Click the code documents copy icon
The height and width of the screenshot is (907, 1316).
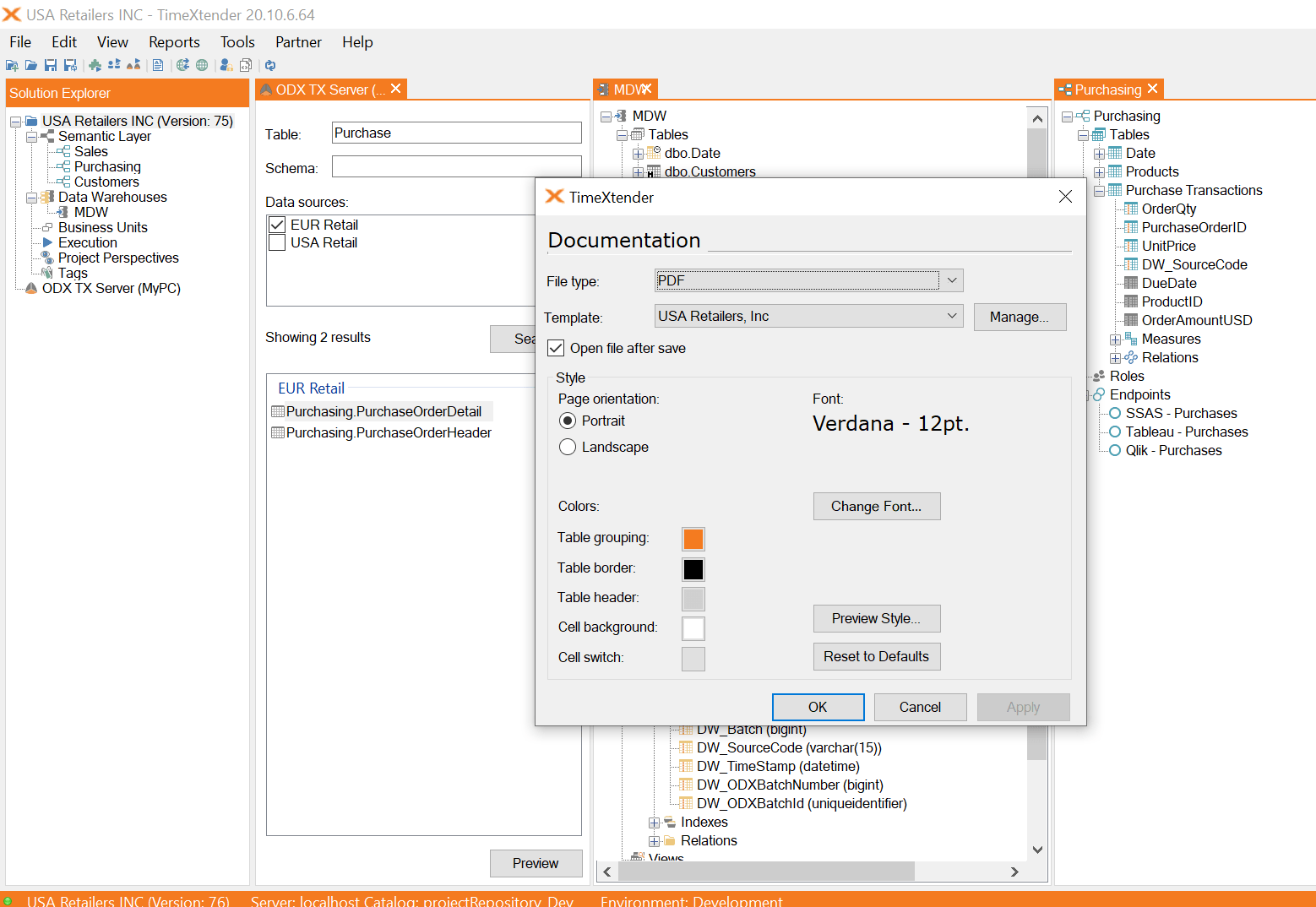(246, 65)
